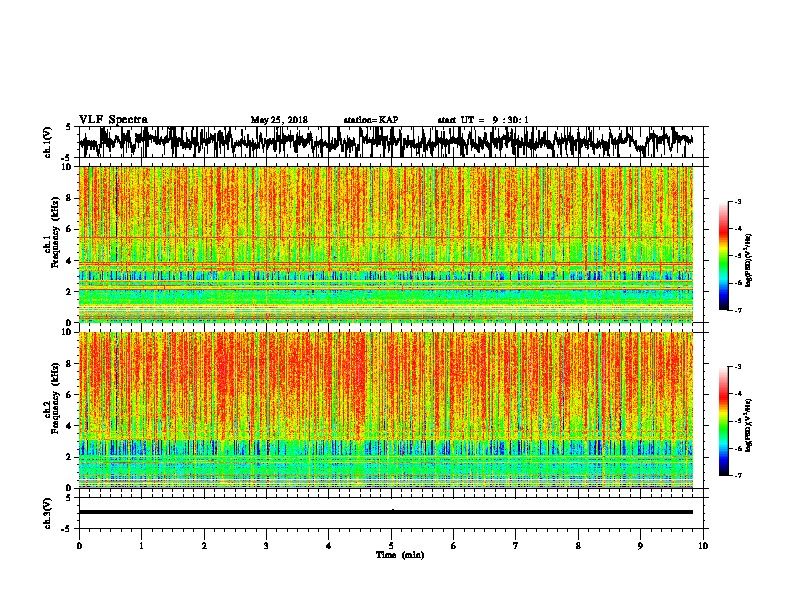Click the ch.2 frequency tick label "8"
792x612 pixels.
(x=70, y=364)
